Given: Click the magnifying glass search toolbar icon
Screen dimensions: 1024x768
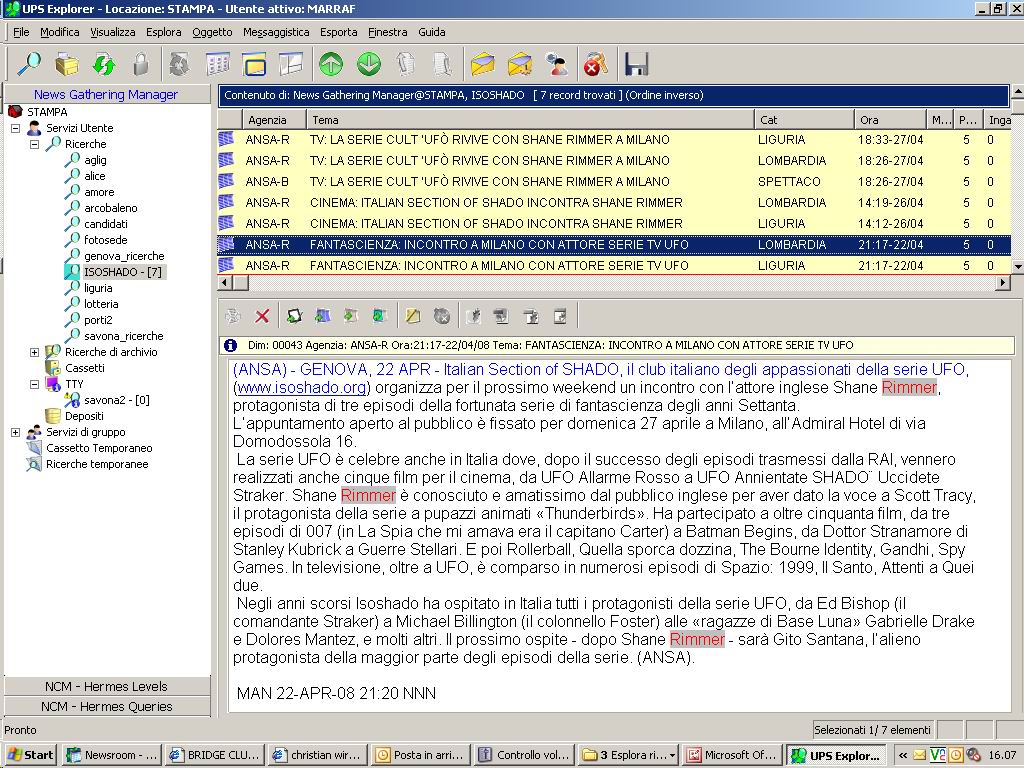Looking at the screenshot, I should pos(29,64).
